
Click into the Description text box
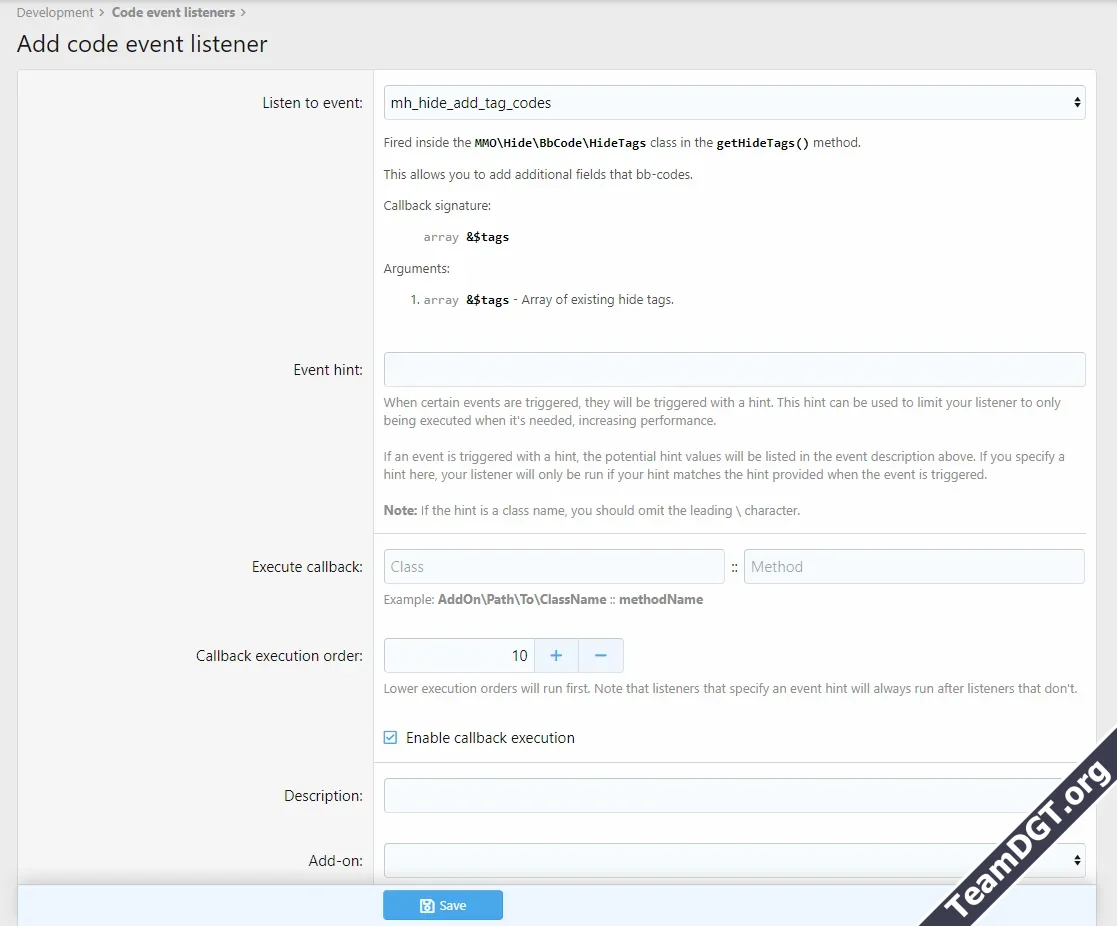coord(720,796)
